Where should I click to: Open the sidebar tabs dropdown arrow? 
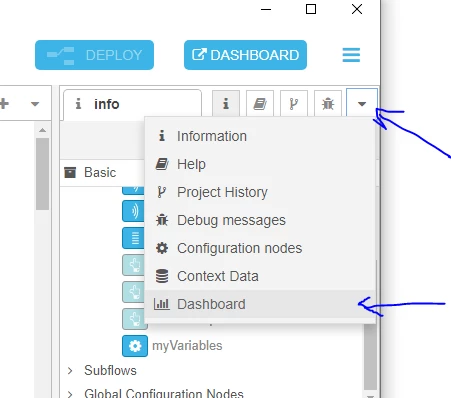pyautogui.click(x=362, y=104)
